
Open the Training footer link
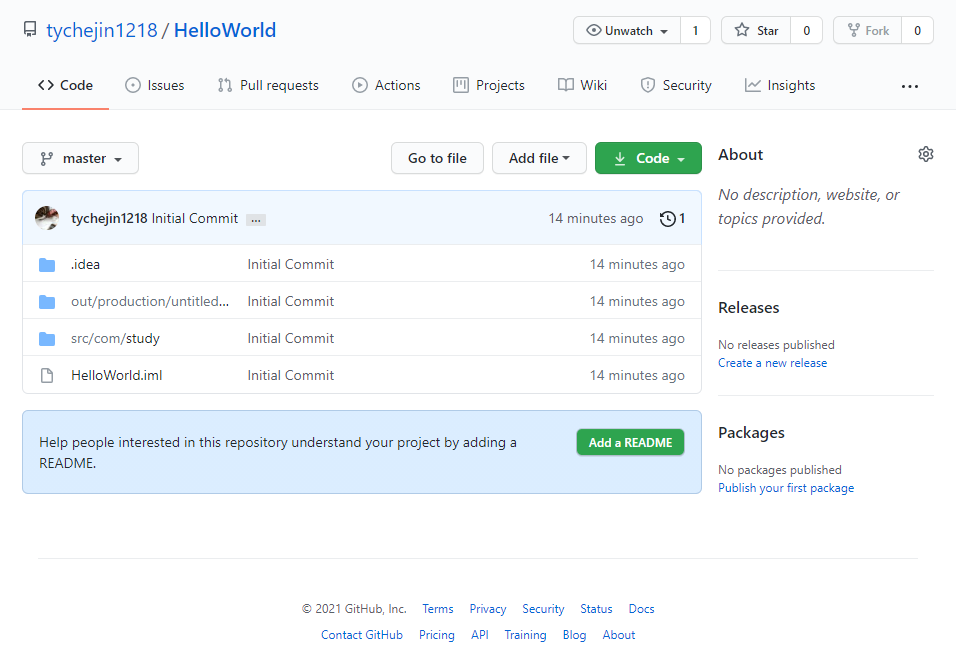click(525, 635)
